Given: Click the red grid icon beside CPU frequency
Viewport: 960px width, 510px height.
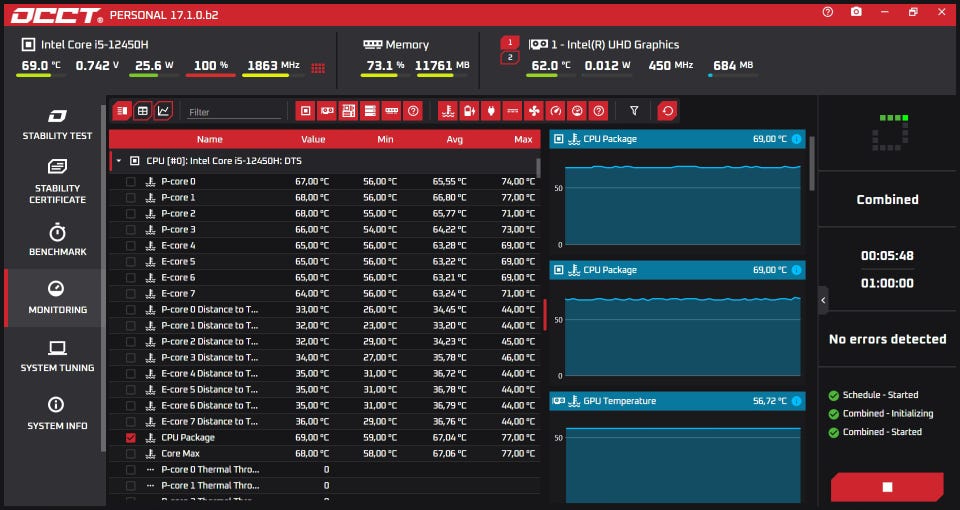Looking at the screenshot, I should (318, 68).
